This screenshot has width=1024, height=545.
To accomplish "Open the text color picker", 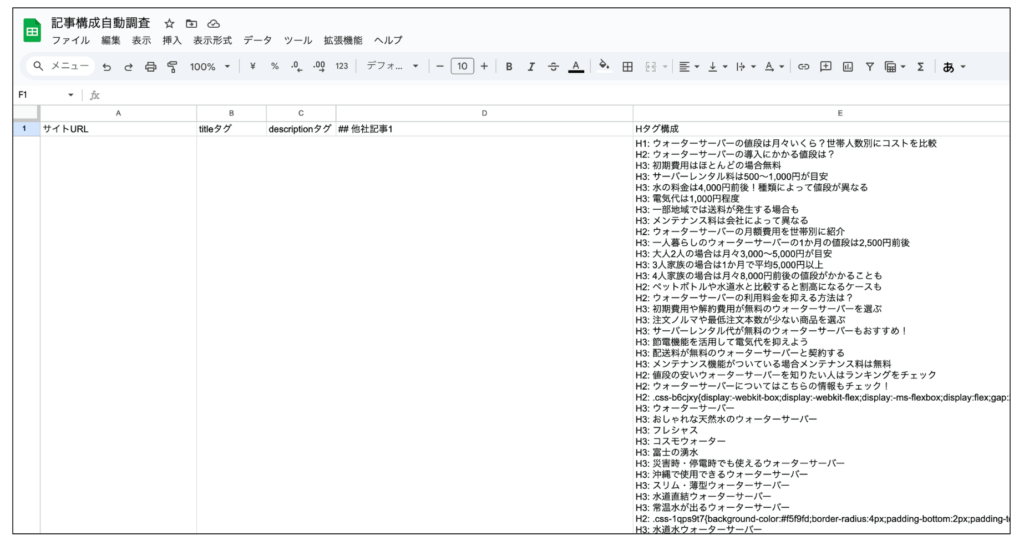I will coord(576,67).
